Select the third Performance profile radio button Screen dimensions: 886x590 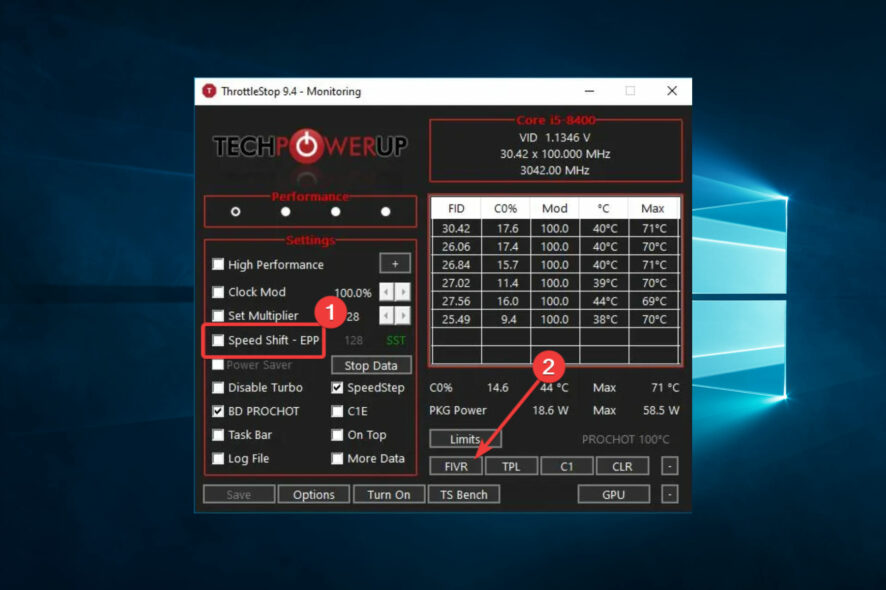click(x=336, y=211)
